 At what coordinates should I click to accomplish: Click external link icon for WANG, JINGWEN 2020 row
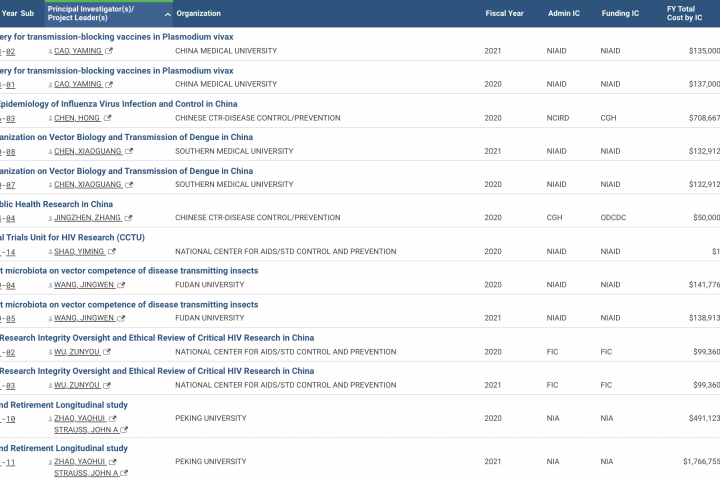coord(121,285)
